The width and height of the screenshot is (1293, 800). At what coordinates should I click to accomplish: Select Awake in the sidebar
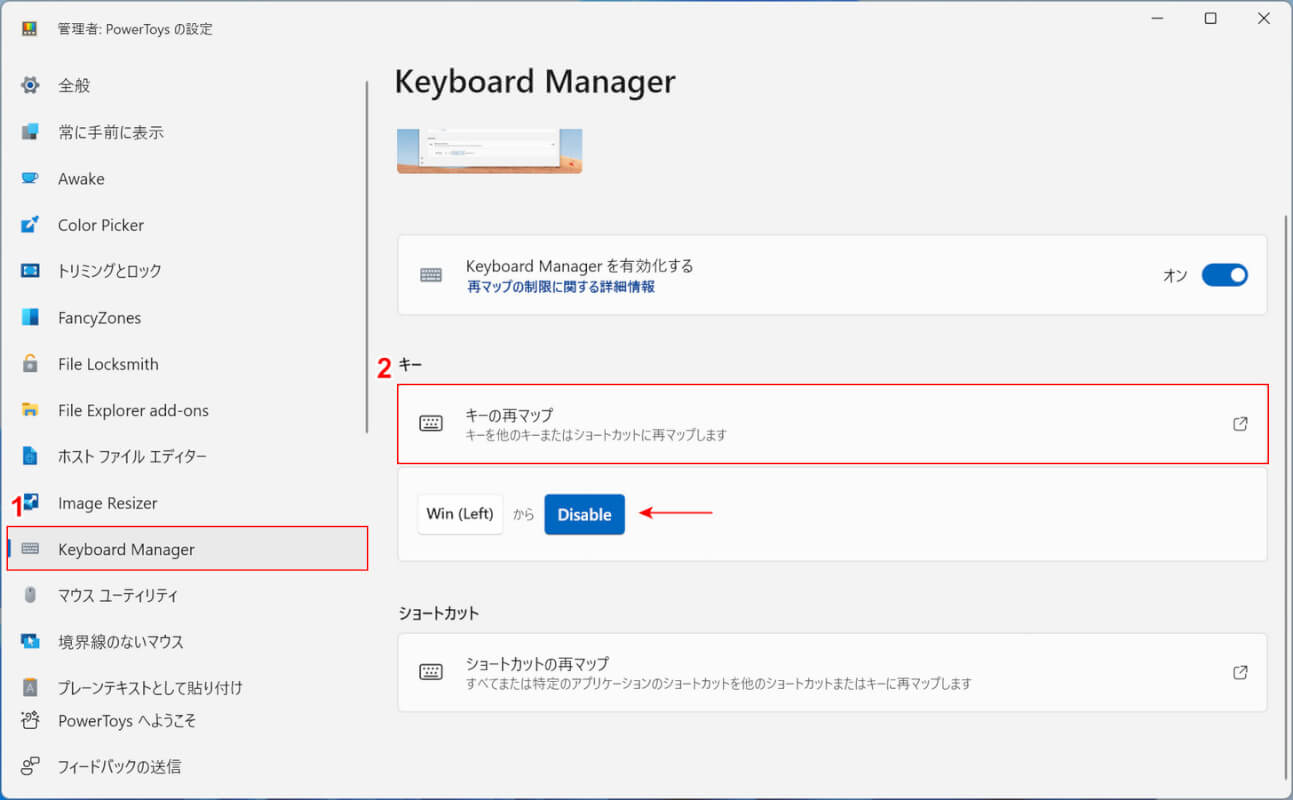[x=187, y=178]
